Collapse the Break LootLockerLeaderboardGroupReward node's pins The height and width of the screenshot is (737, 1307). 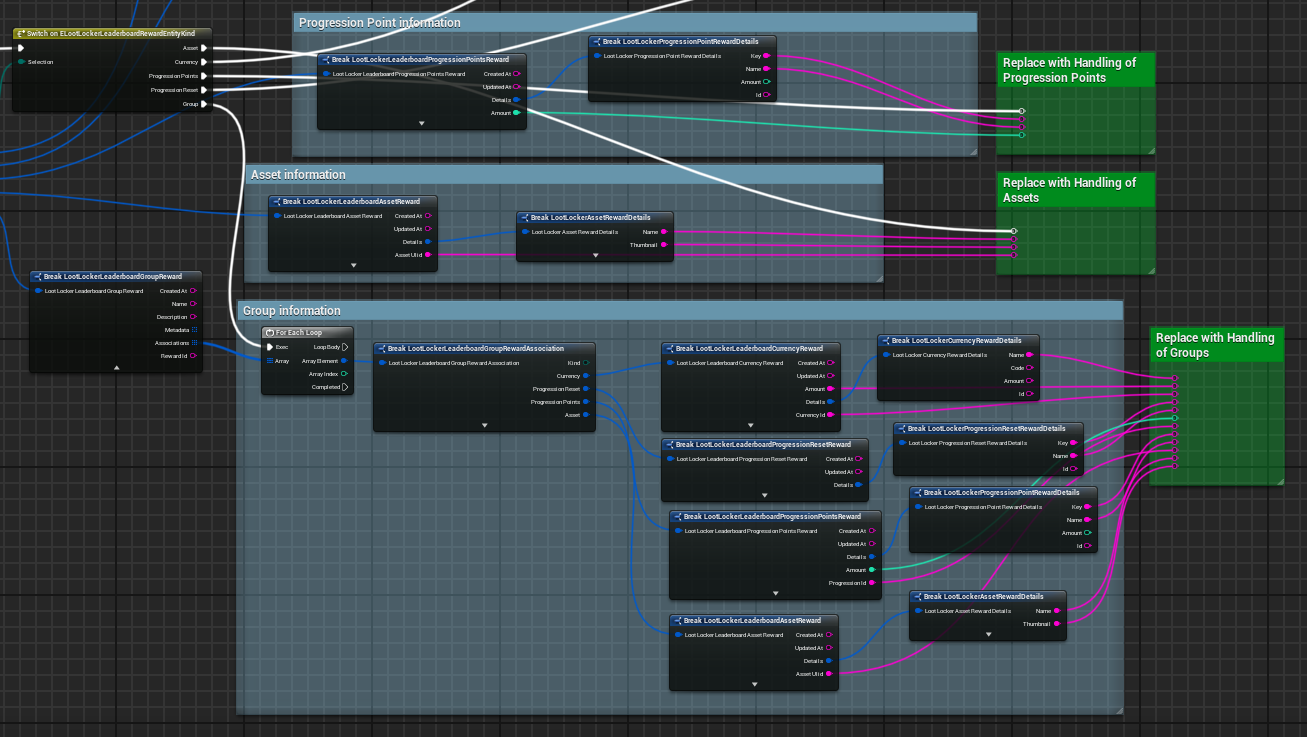(x=116, y=367)
